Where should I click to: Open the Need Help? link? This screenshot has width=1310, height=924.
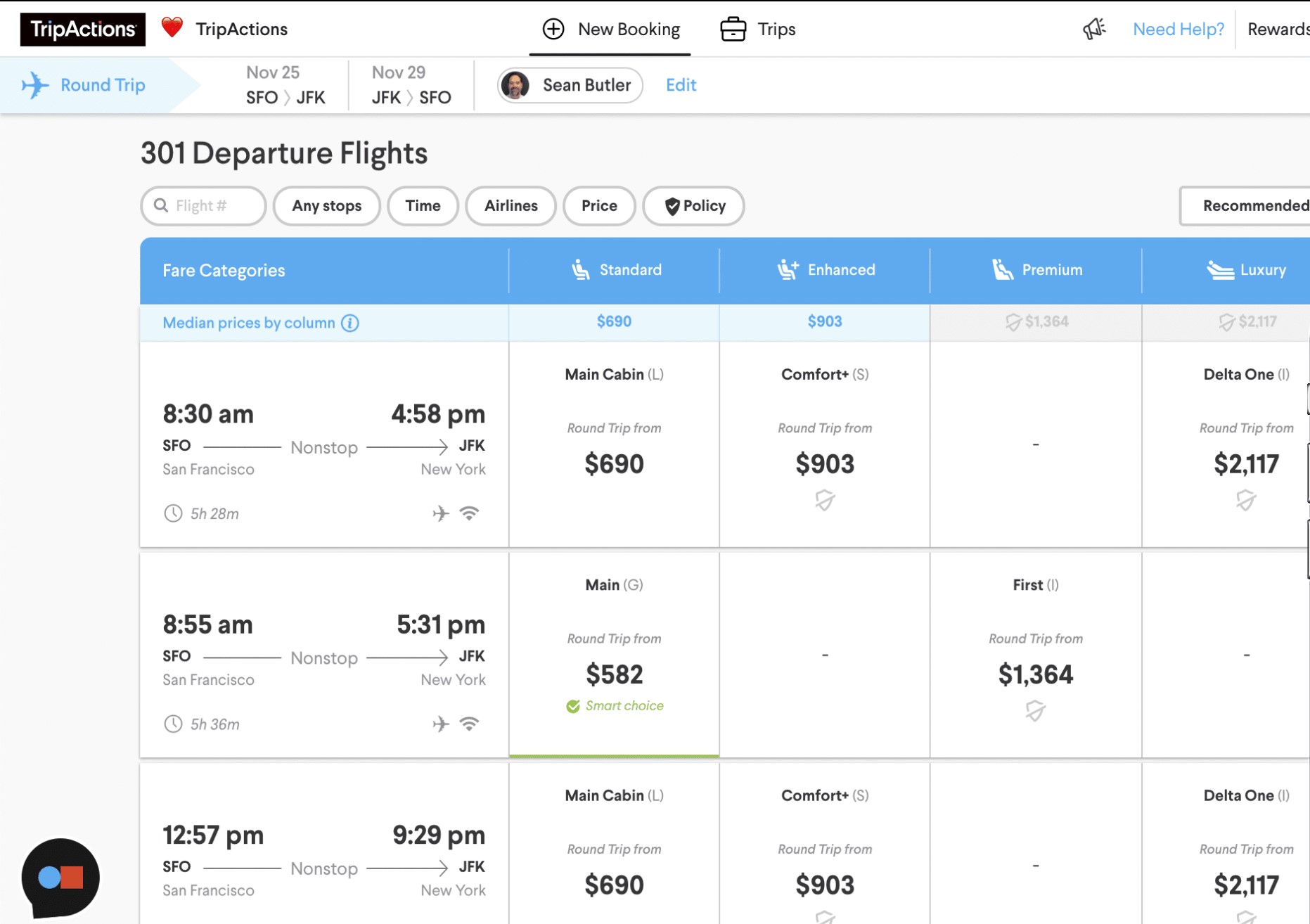tap(1179, 30)
